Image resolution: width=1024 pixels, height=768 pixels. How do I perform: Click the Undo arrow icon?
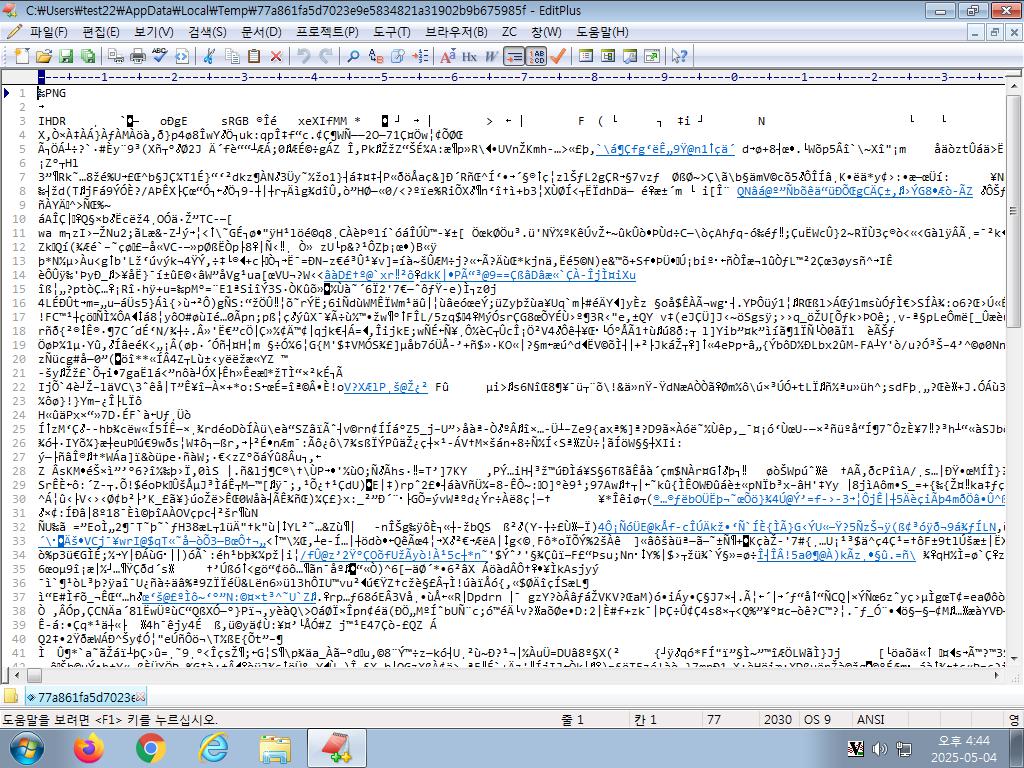click(x=304, y=56)
